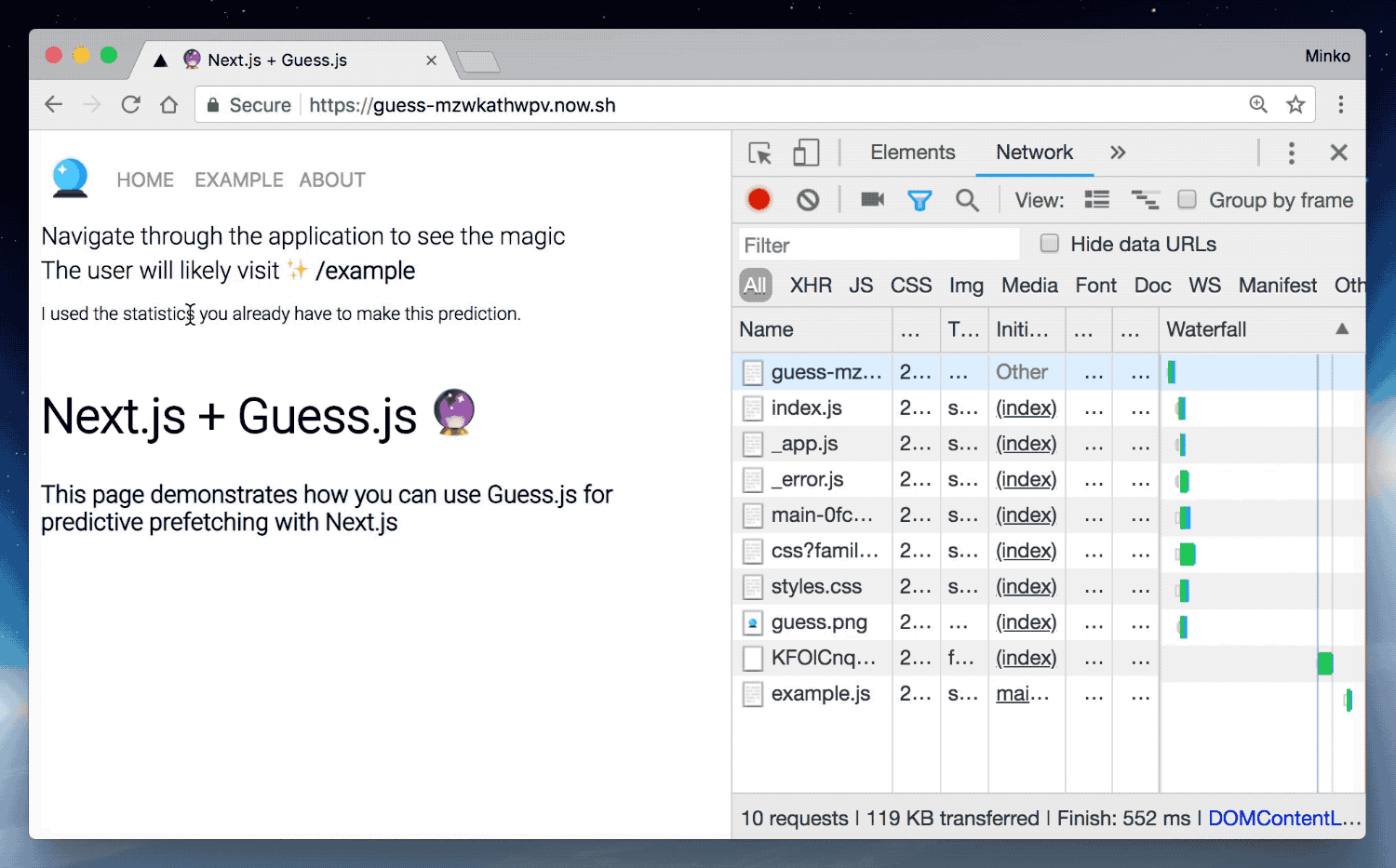Screen dimensions: 1396x868
Task: Click the Secure padlock icon
Action: coord(213,105)
